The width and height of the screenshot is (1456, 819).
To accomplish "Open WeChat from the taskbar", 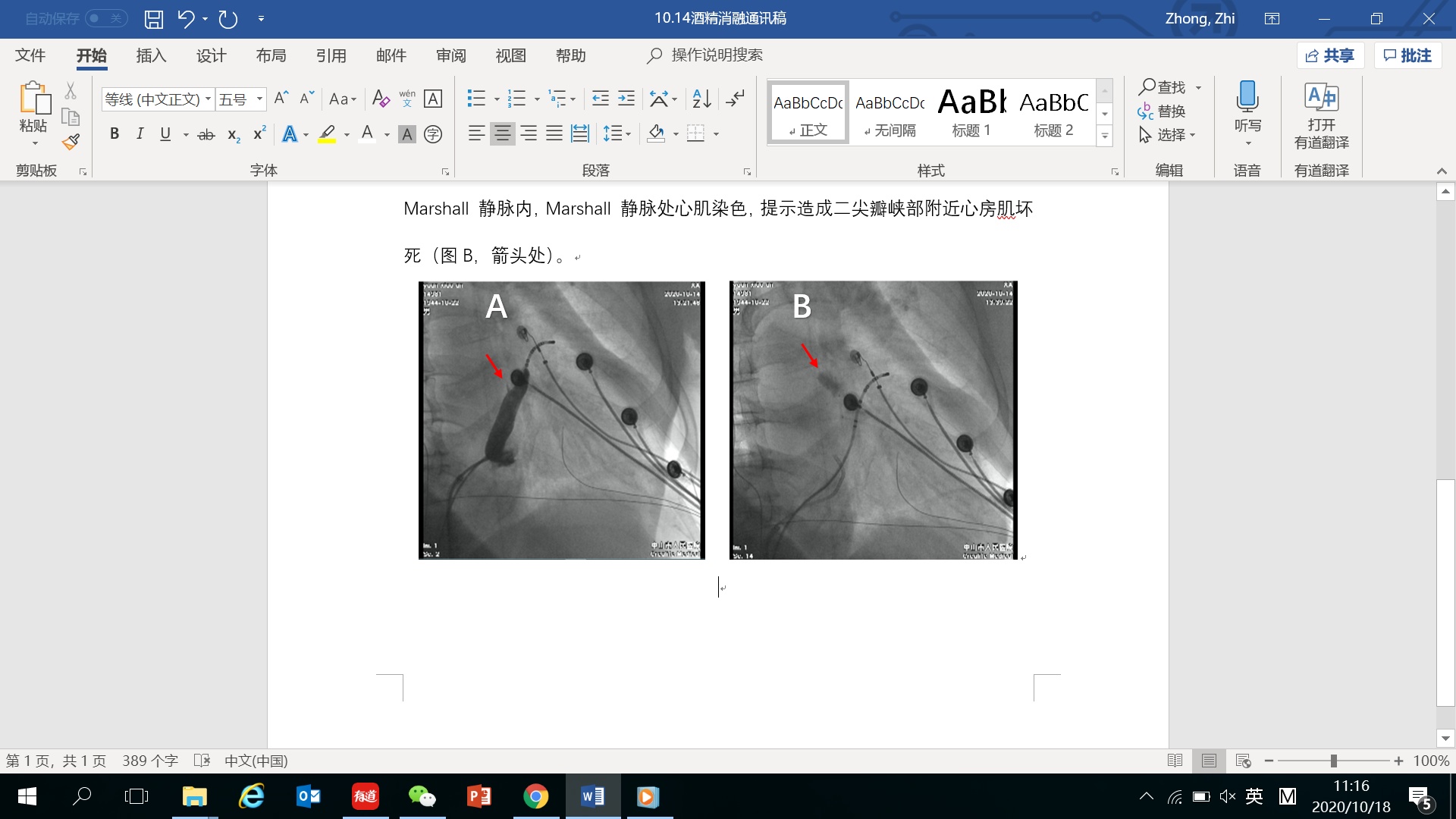I will 422,796.
